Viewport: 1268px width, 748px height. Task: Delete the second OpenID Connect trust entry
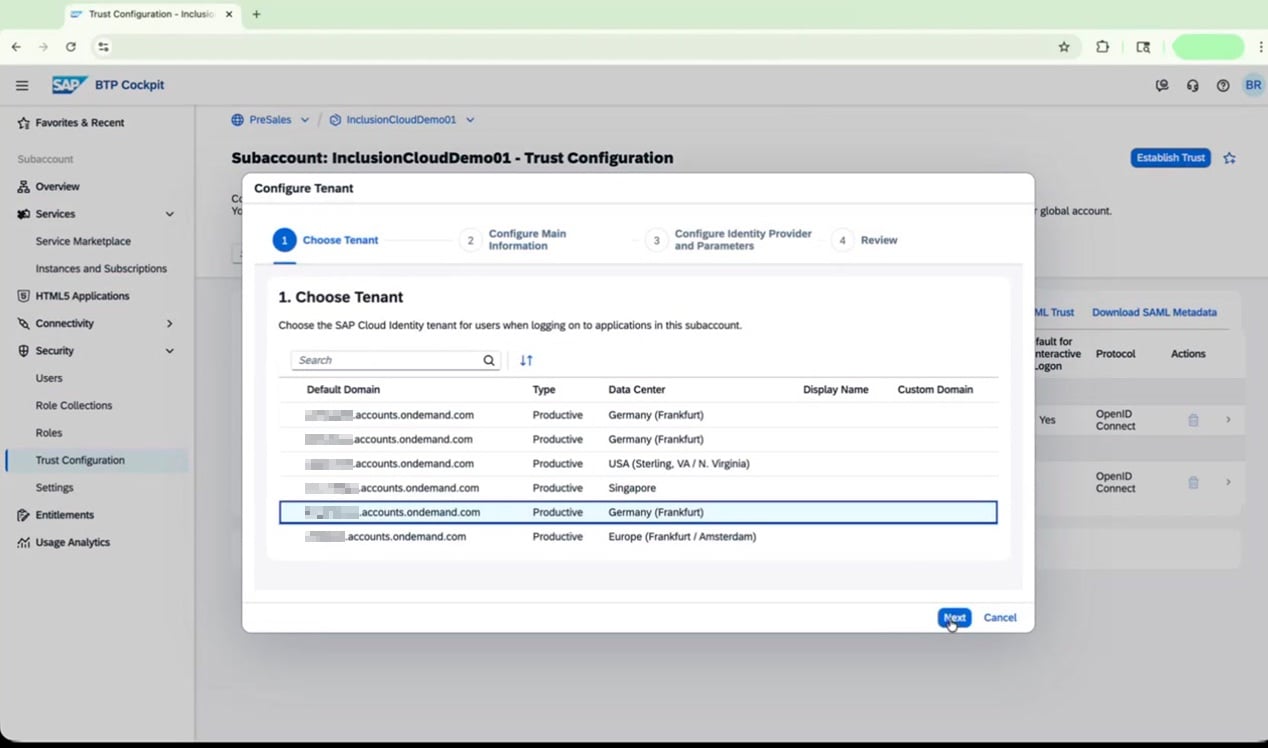[x=1193, y=482]
